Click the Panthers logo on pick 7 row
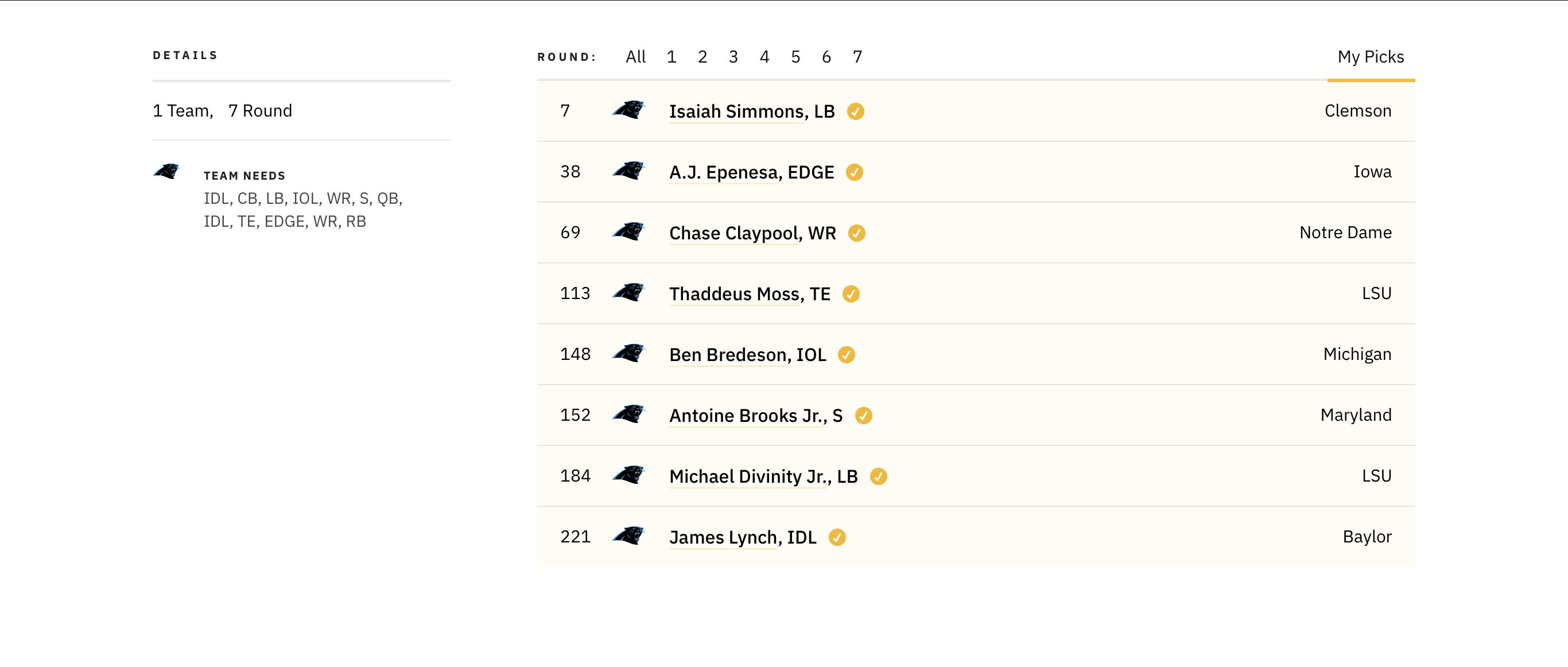This screenshot has height=667, width=1568. click(x=628, y=110)
